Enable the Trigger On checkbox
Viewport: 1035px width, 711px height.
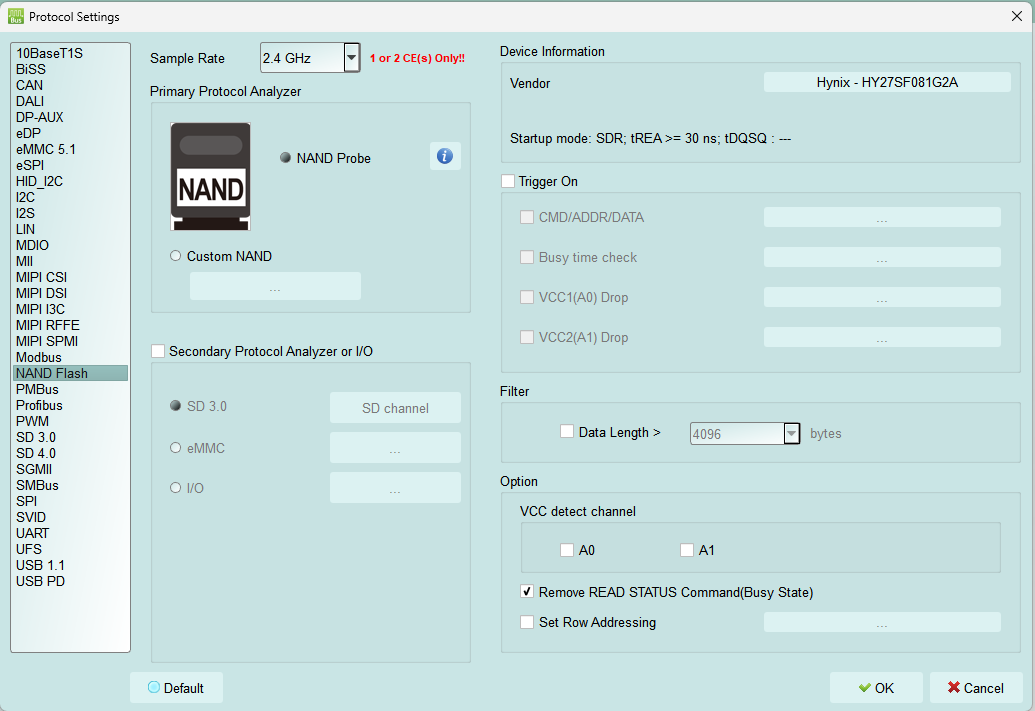508,181
